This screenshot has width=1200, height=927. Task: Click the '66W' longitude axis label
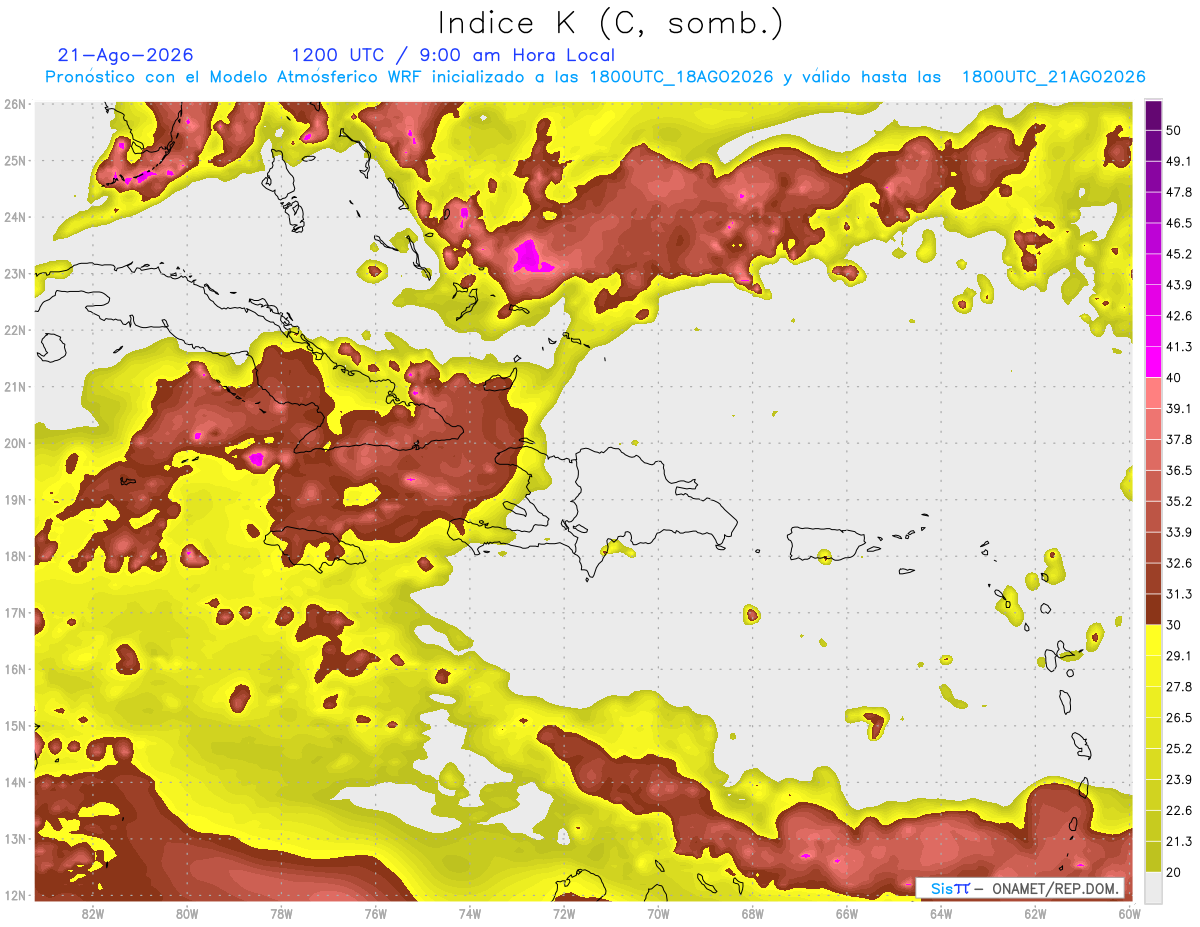point(847,914)
